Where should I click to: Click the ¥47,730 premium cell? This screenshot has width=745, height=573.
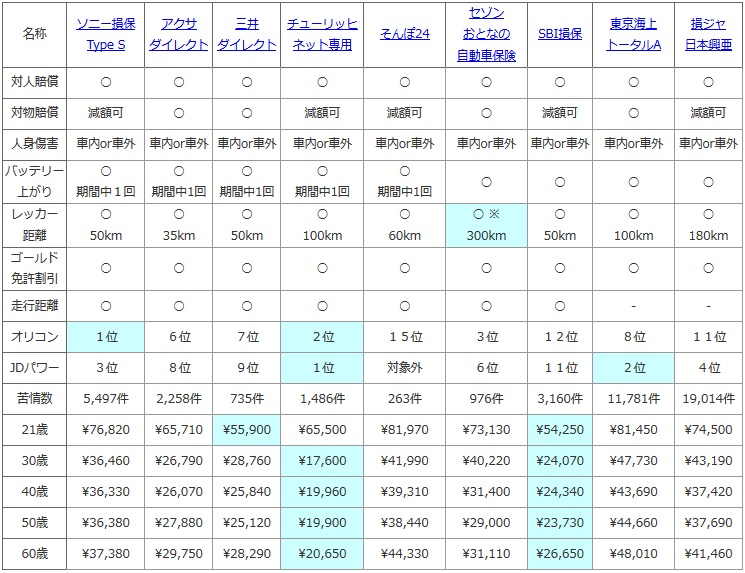633,460
